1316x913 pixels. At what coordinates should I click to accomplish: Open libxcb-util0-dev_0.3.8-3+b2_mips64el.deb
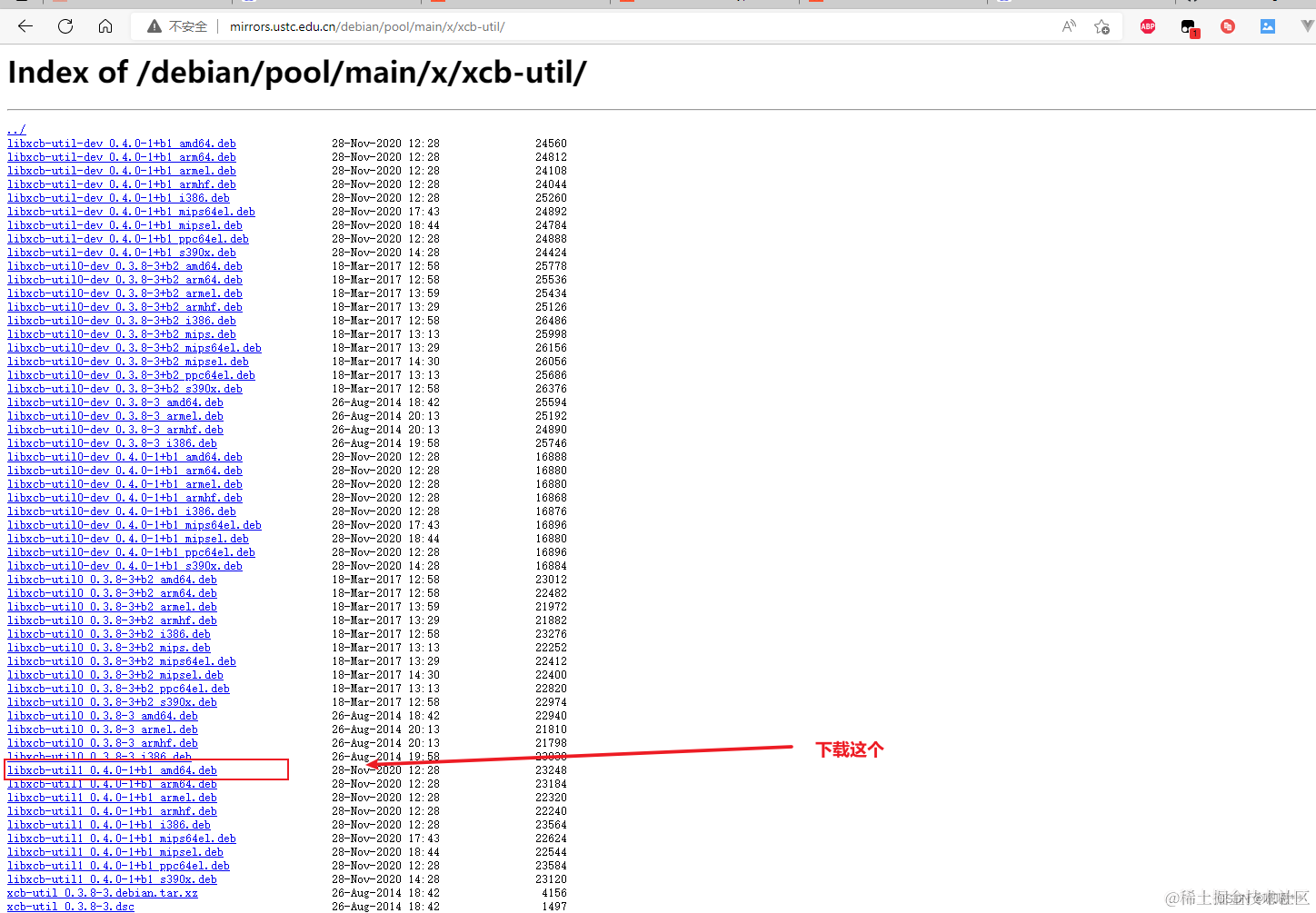pyautogui.click(x=135, y=348)
